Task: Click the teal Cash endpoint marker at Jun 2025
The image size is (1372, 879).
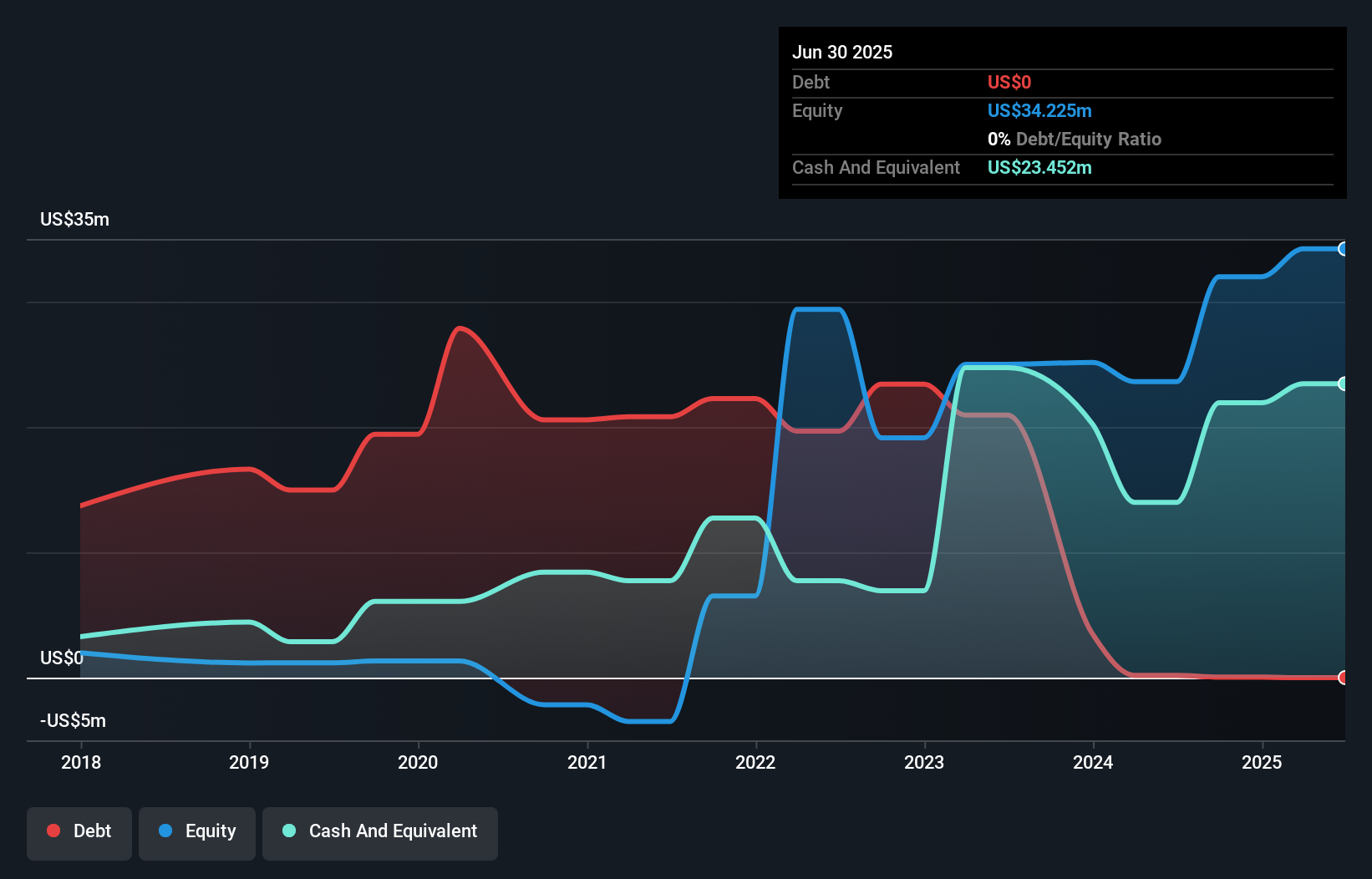Action: (x=1343, y=384)
